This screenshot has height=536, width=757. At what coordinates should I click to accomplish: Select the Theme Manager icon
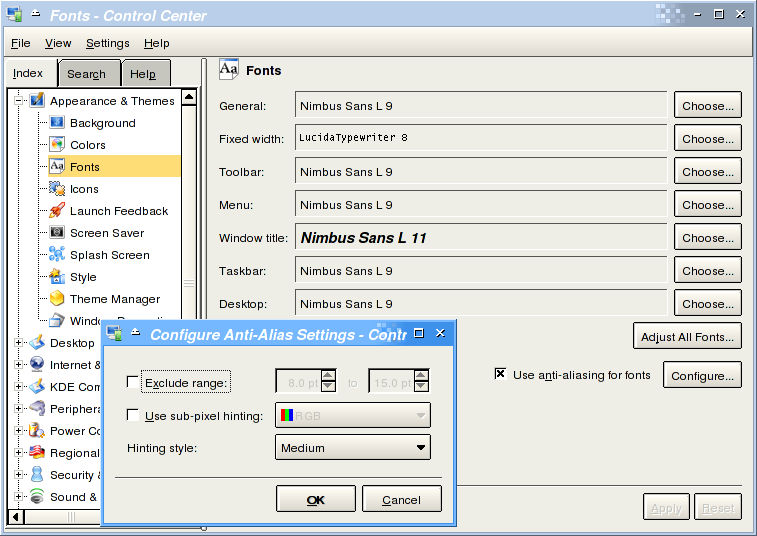(x=57, y=299)
